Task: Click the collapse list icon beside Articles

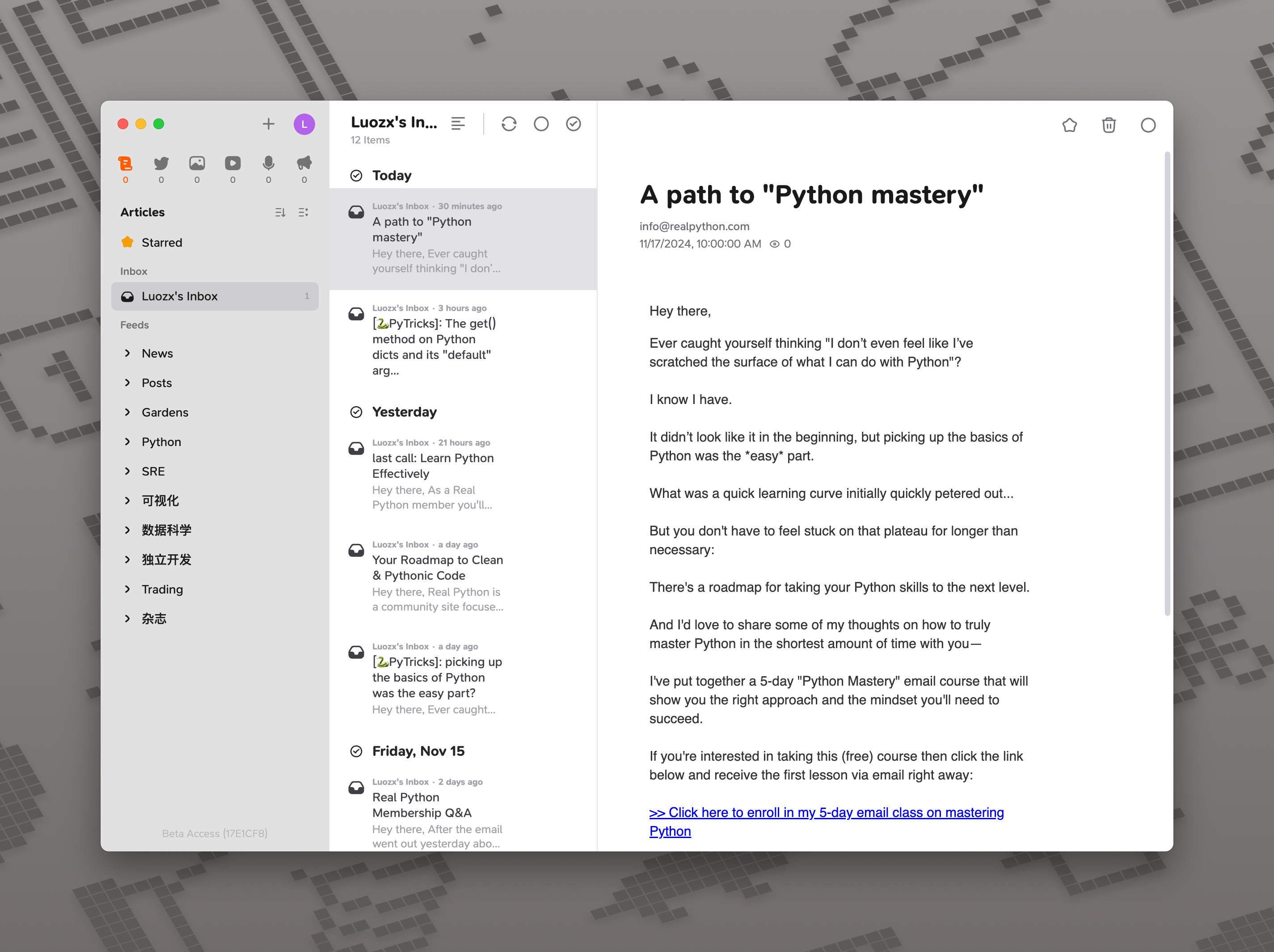Action: tap(304, 212)
